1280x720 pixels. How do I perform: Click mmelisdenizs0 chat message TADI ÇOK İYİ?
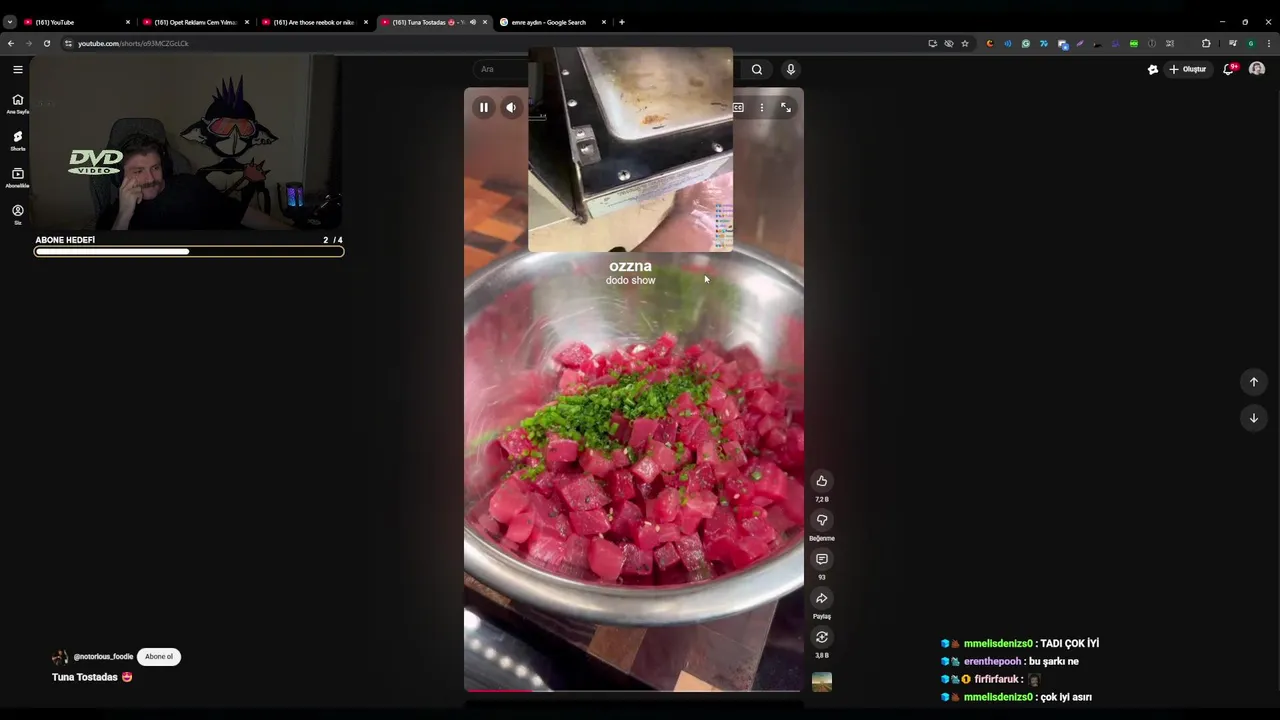click(1021, 643)
